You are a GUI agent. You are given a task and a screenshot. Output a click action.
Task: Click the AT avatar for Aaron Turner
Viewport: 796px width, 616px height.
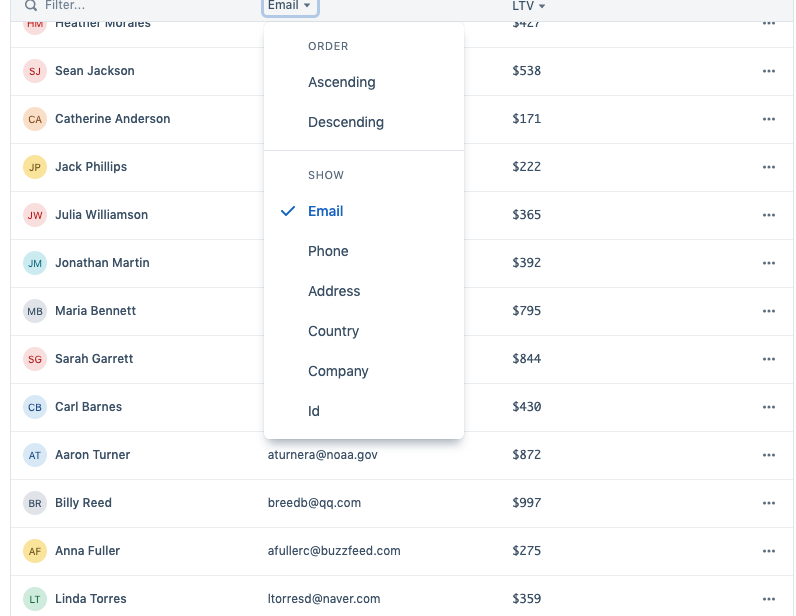[35, 455]
